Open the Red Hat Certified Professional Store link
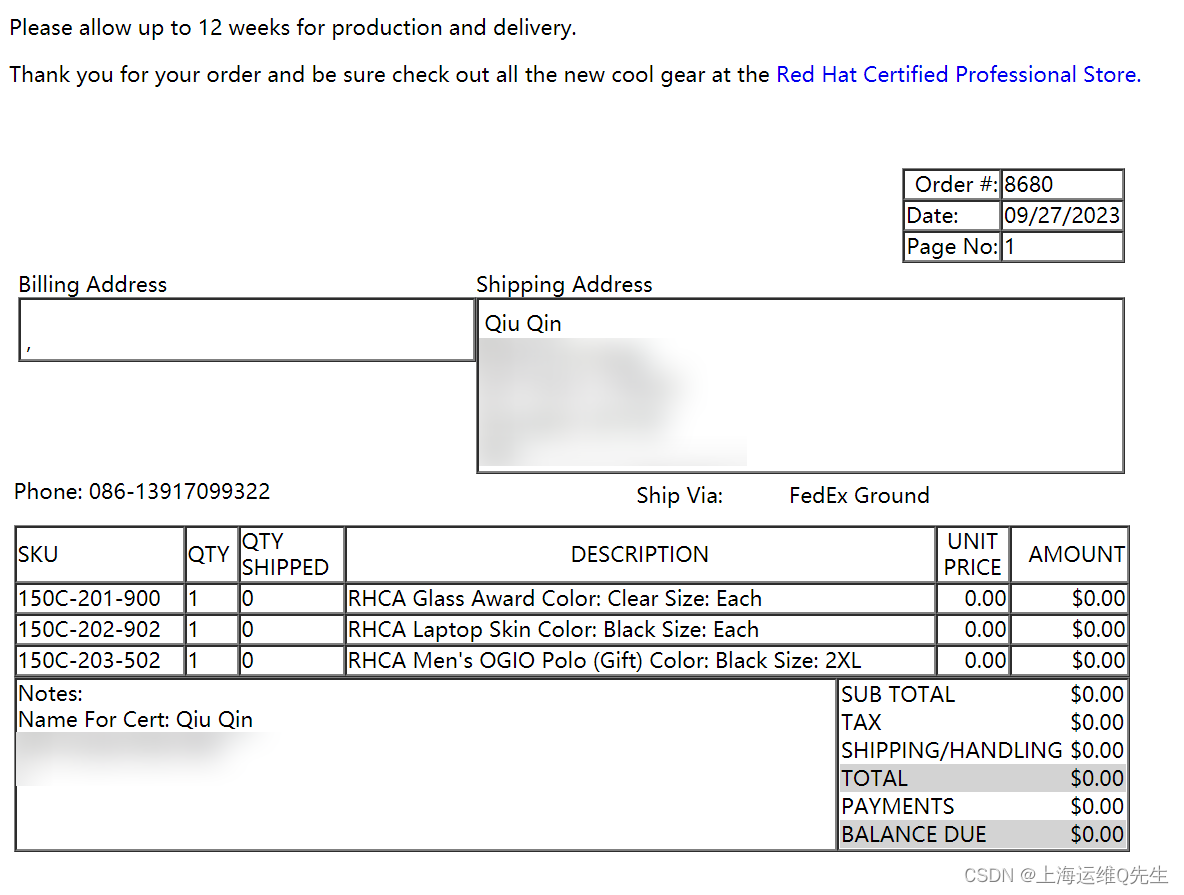The image size is (1184, 895). coord(958,75)
